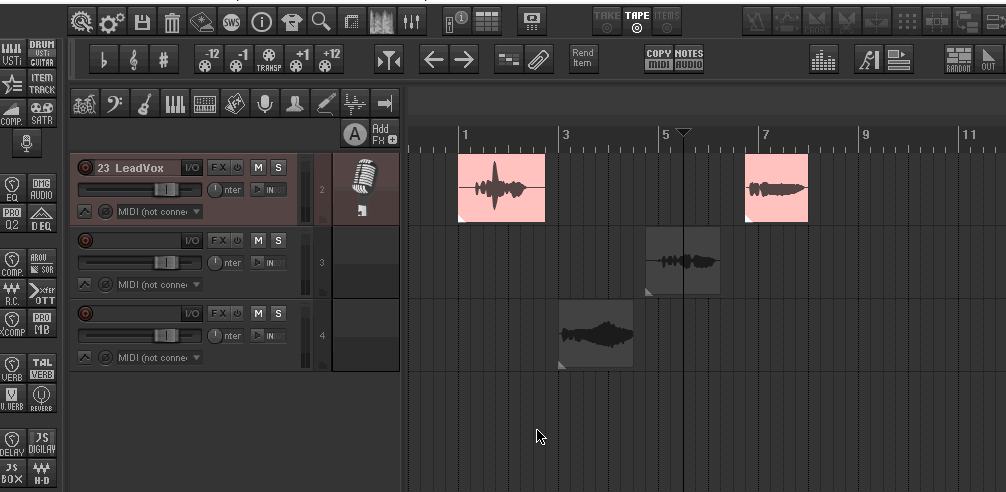The width and height of the screenshot is (1006, 492).
Task: Click the sharp accidental button
Action: coord(164,60)
